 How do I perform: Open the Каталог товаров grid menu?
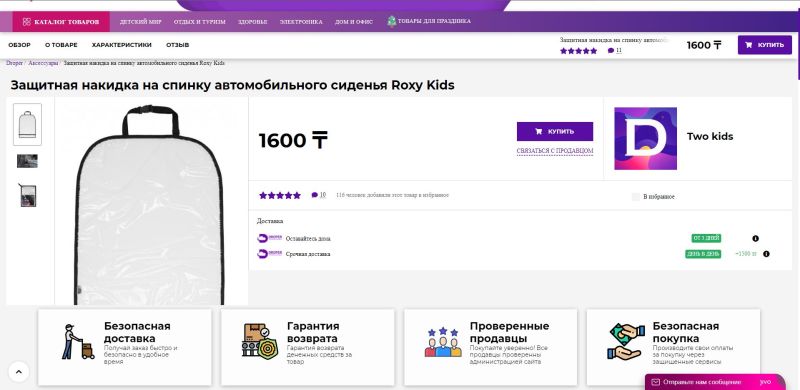click(x=61, y=22)
